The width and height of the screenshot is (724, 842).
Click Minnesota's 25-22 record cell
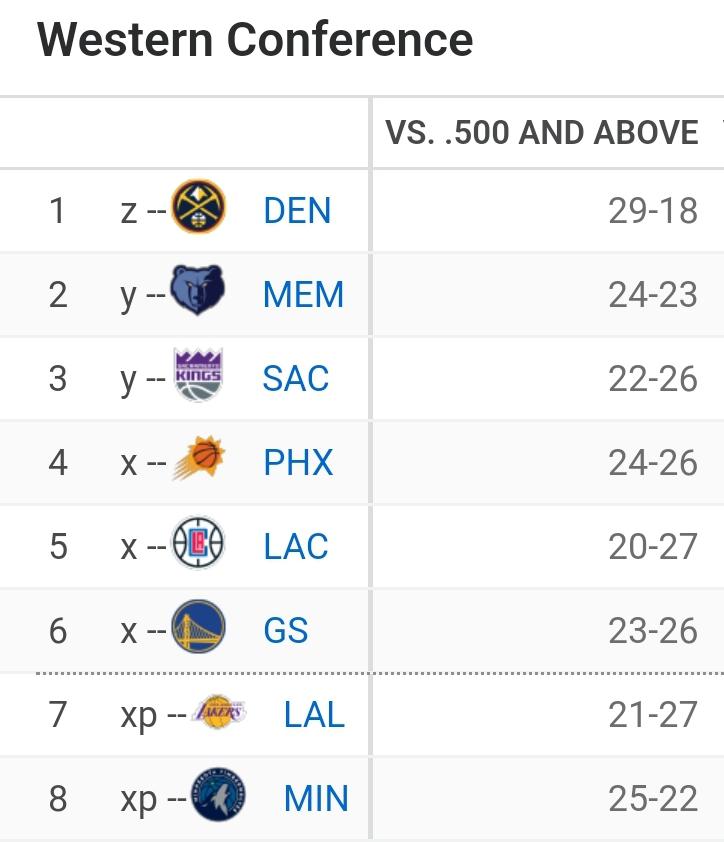tap(652, 799)
